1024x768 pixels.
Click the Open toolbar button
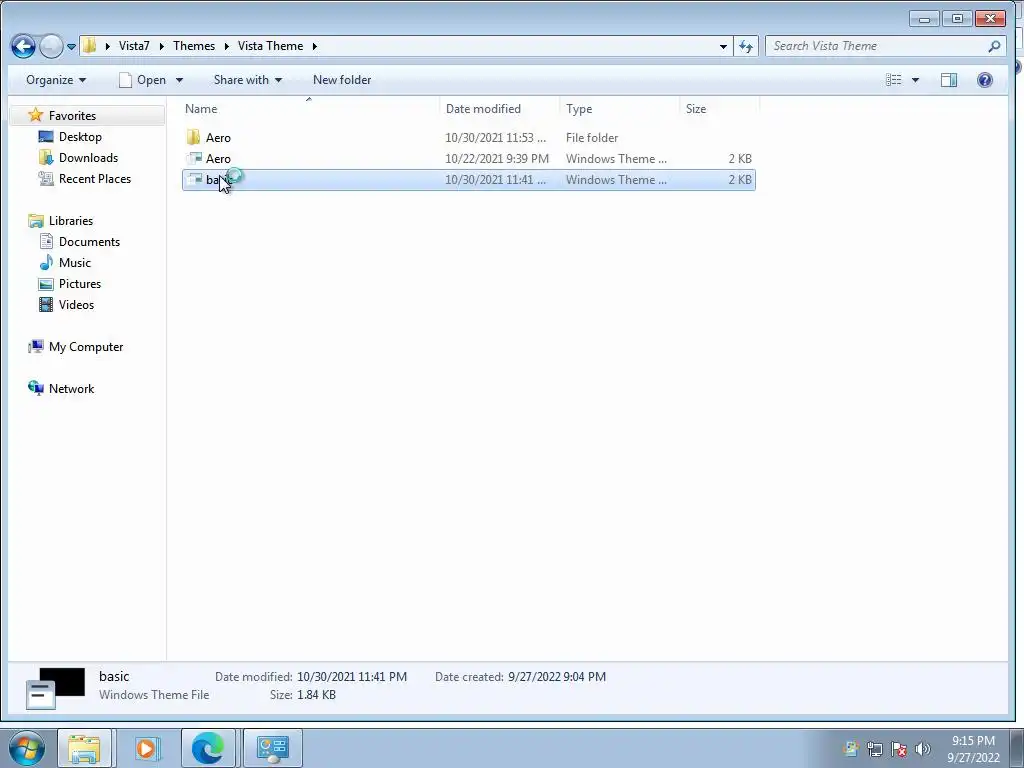(x=142, y=80)
